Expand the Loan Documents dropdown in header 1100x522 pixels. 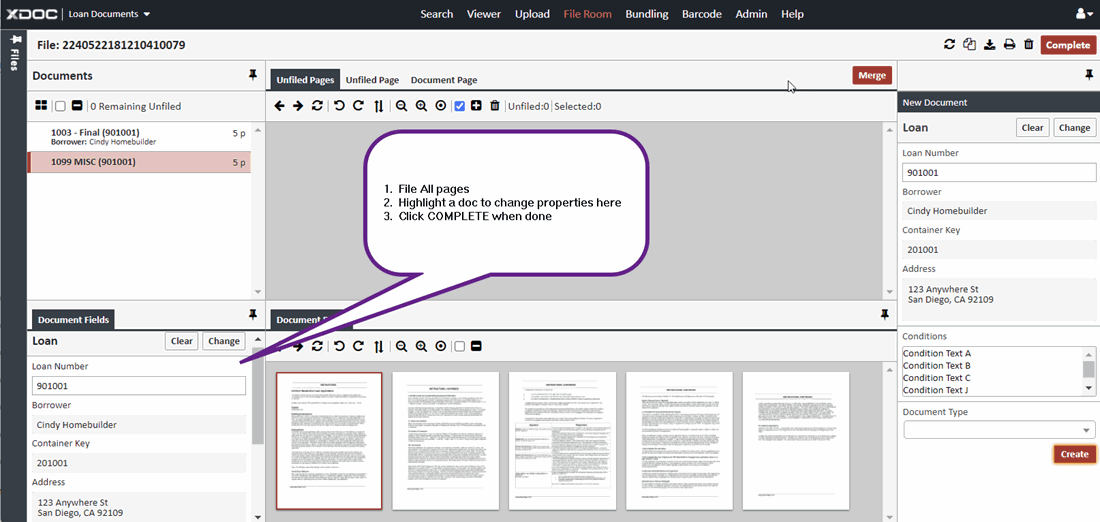tap(110, 14)
